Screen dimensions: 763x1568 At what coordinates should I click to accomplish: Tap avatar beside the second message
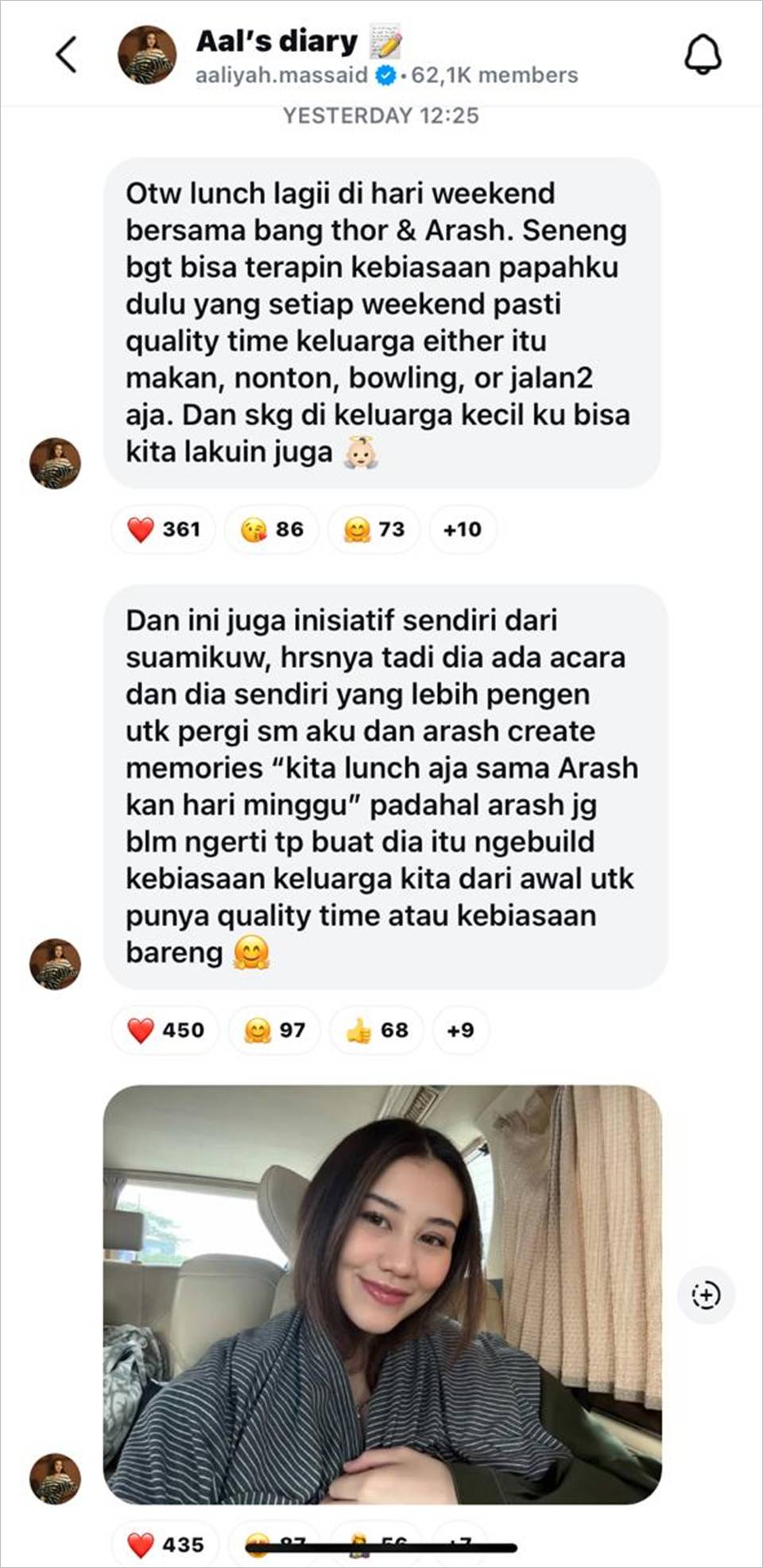pyautogui.click(x=55, y=964)
